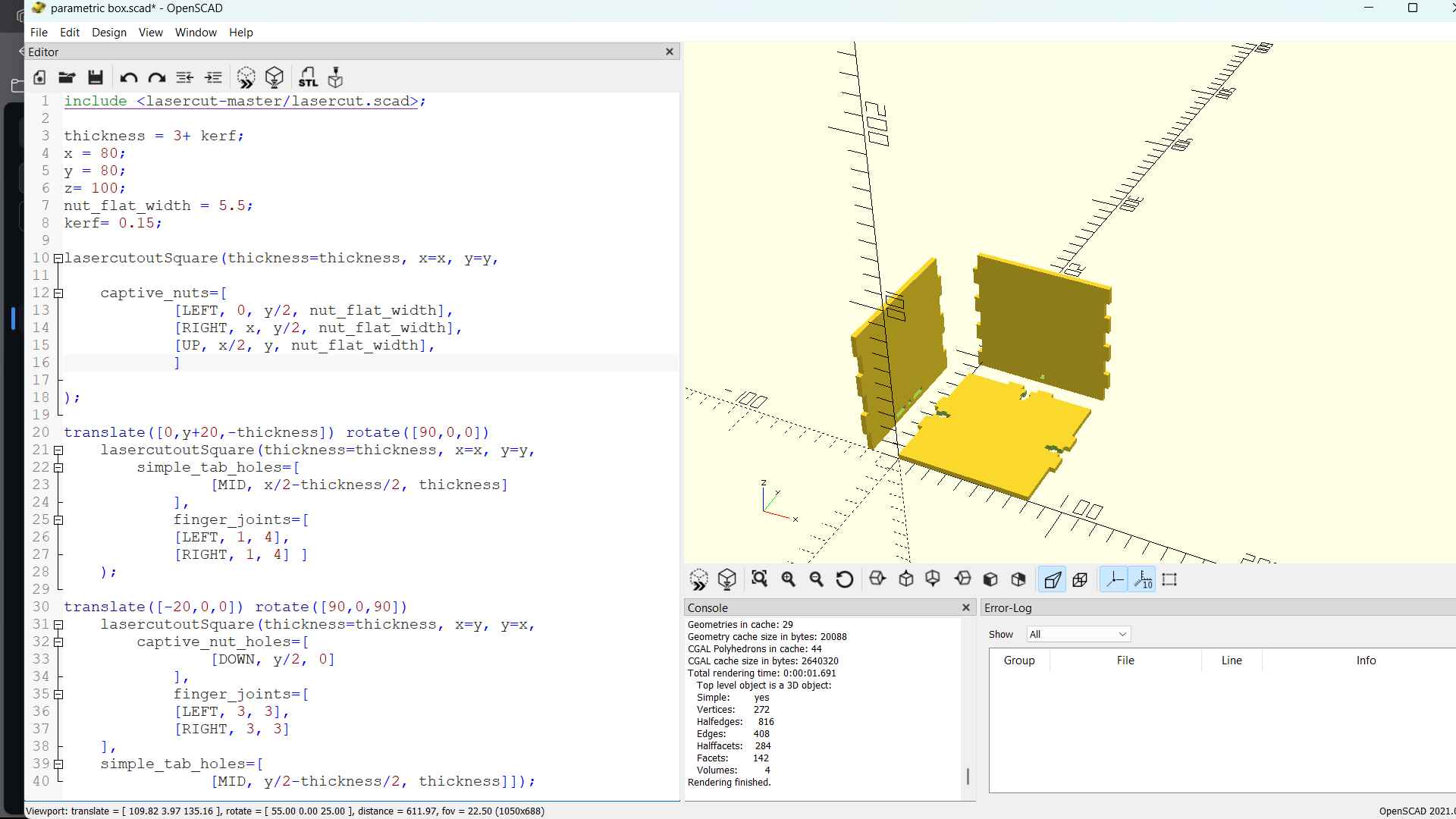1456x819 pixels.
Task: Switch to the bottom view
Action: [933, 579]
